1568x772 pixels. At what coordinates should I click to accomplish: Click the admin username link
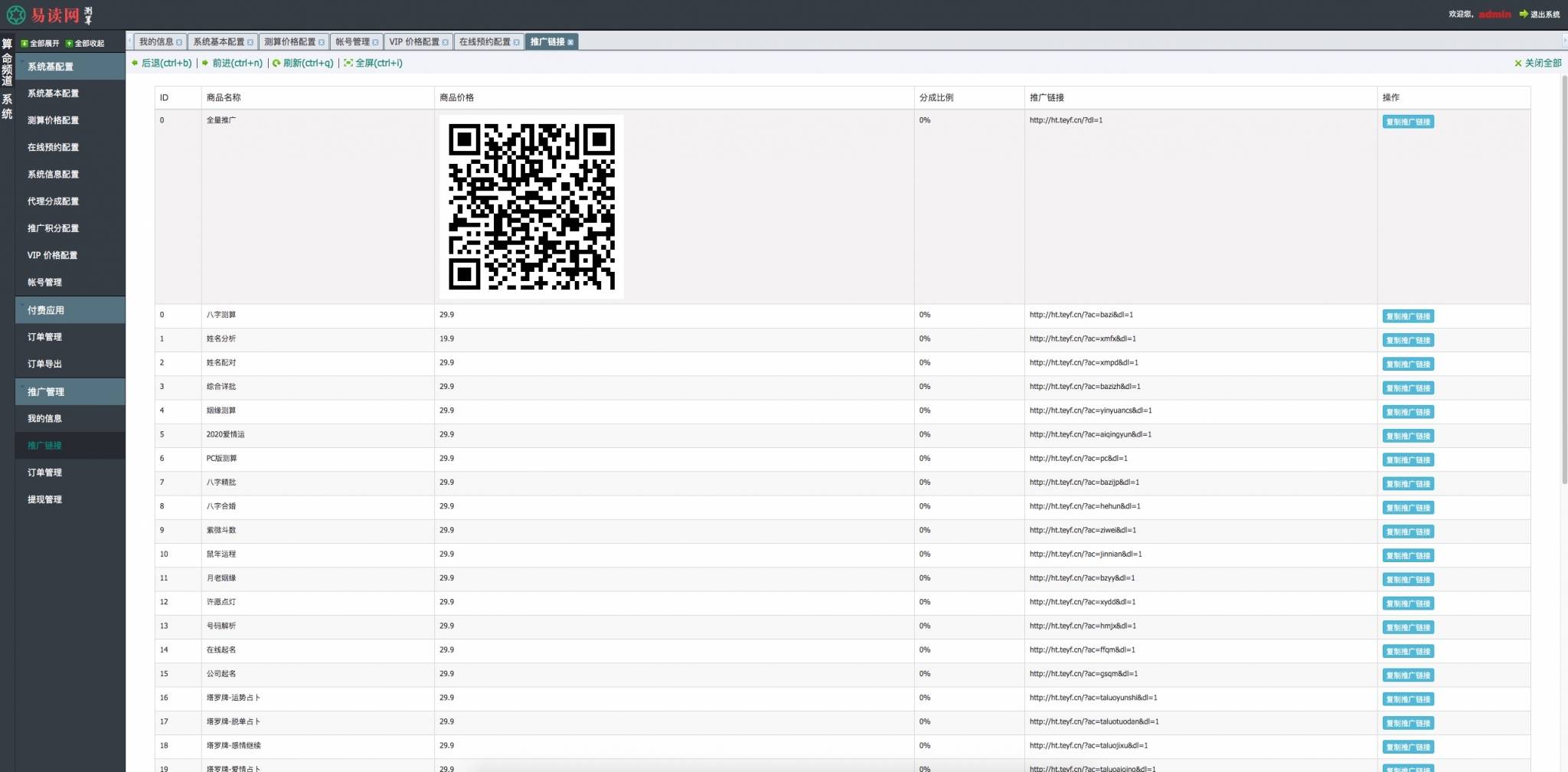pyautogui.click(x=1493, y=13)
